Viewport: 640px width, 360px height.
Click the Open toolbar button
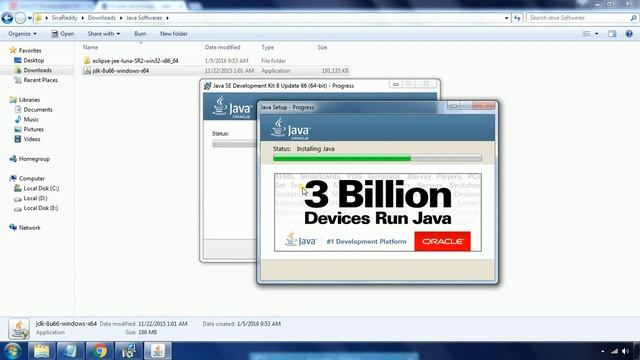tap(63, 34)
